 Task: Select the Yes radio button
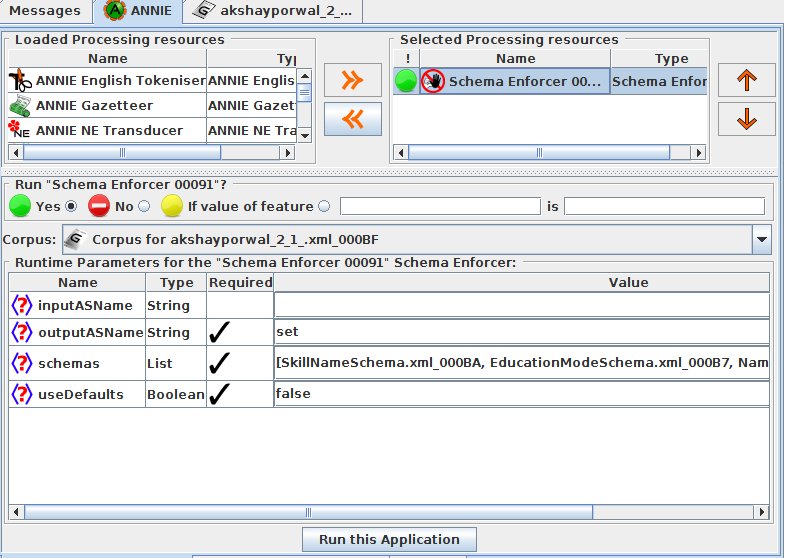coord(71,206)
